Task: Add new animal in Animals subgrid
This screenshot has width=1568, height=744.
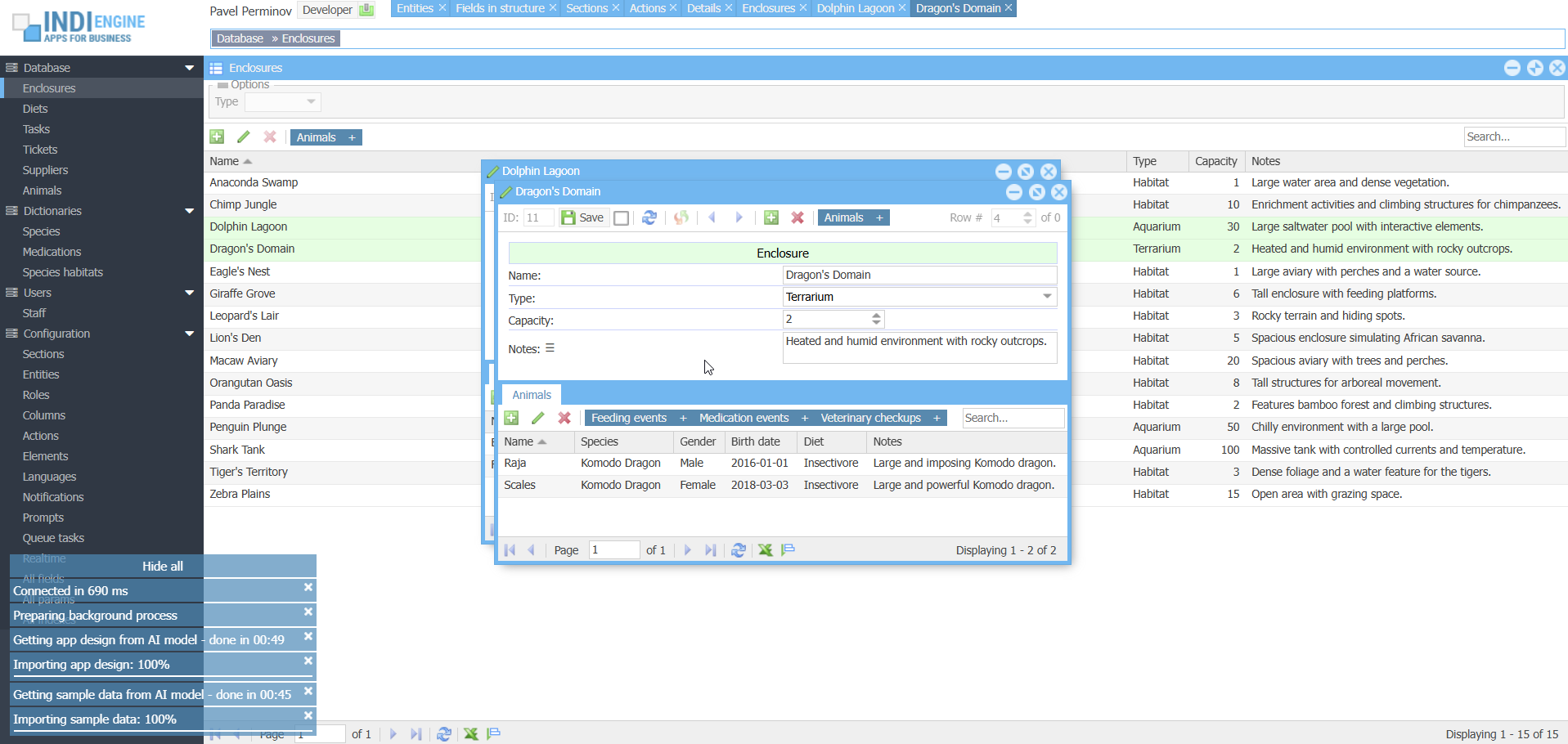Action: click(x=512, y=418)
